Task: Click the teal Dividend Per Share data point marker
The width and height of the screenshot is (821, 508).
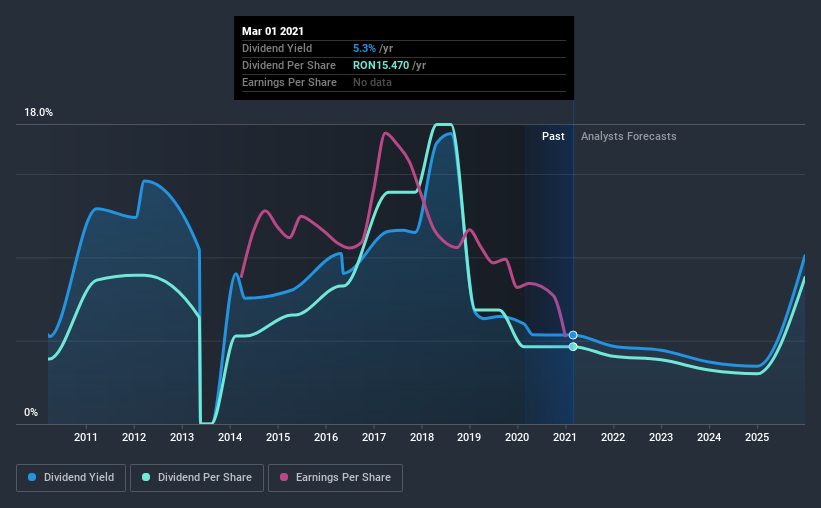Action: click(573, 347)
